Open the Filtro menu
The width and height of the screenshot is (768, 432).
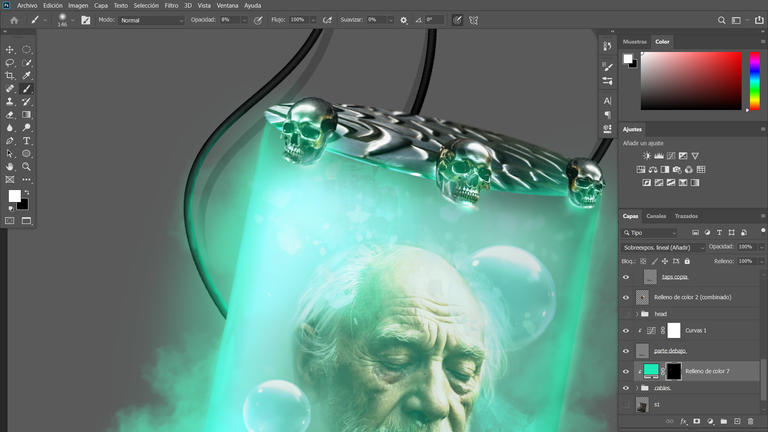(171, 5)
